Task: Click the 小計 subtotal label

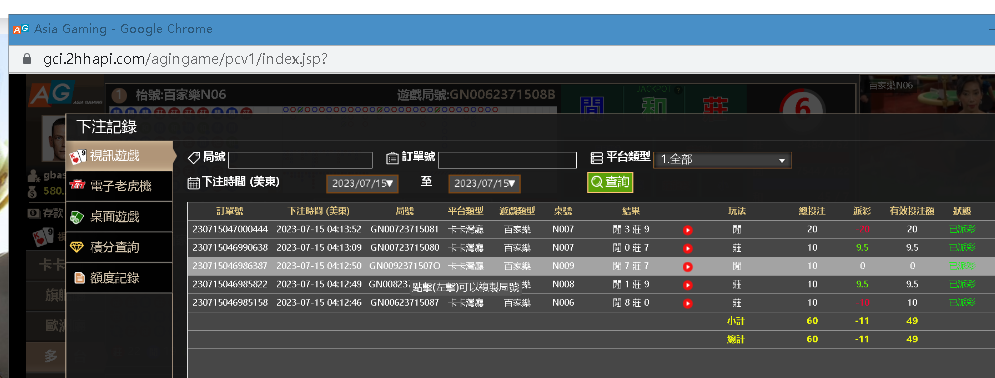Action: 735,321
